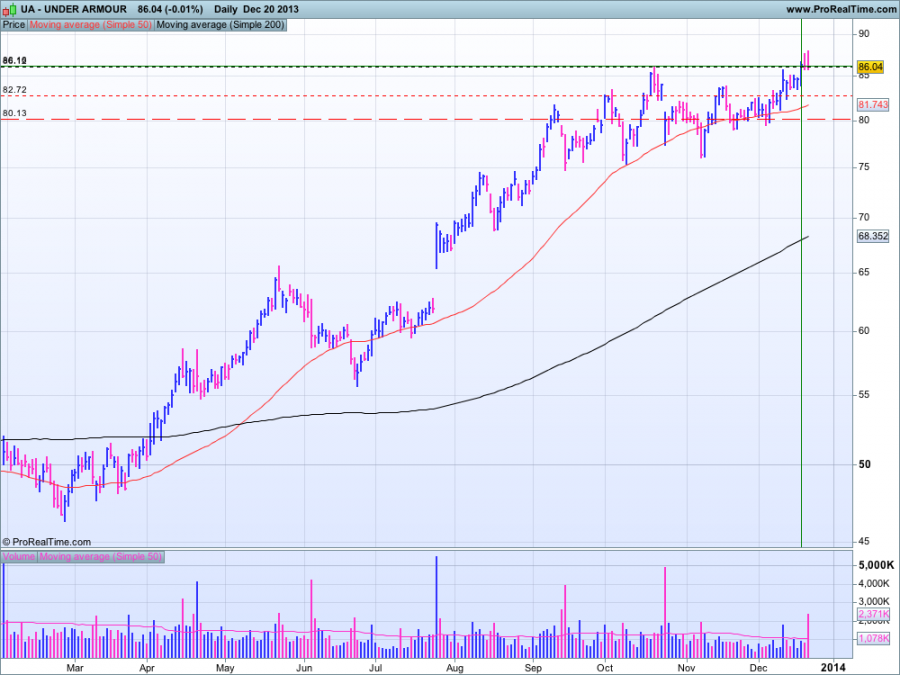Click the Jul month label on time axis
The image size is (900, 675).
pos(375,668)
